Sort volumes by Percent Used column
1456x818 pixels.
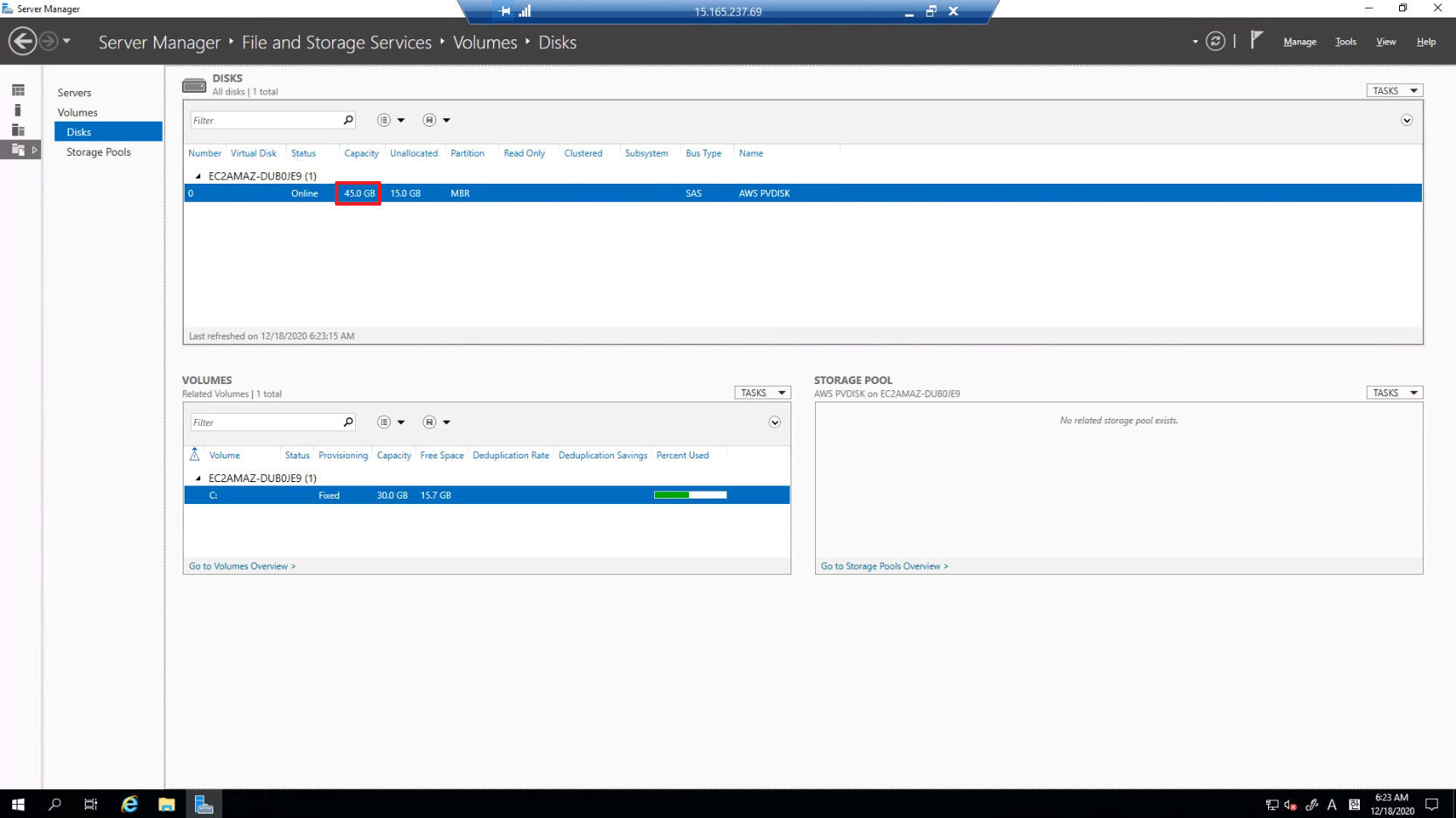(682, 456)
